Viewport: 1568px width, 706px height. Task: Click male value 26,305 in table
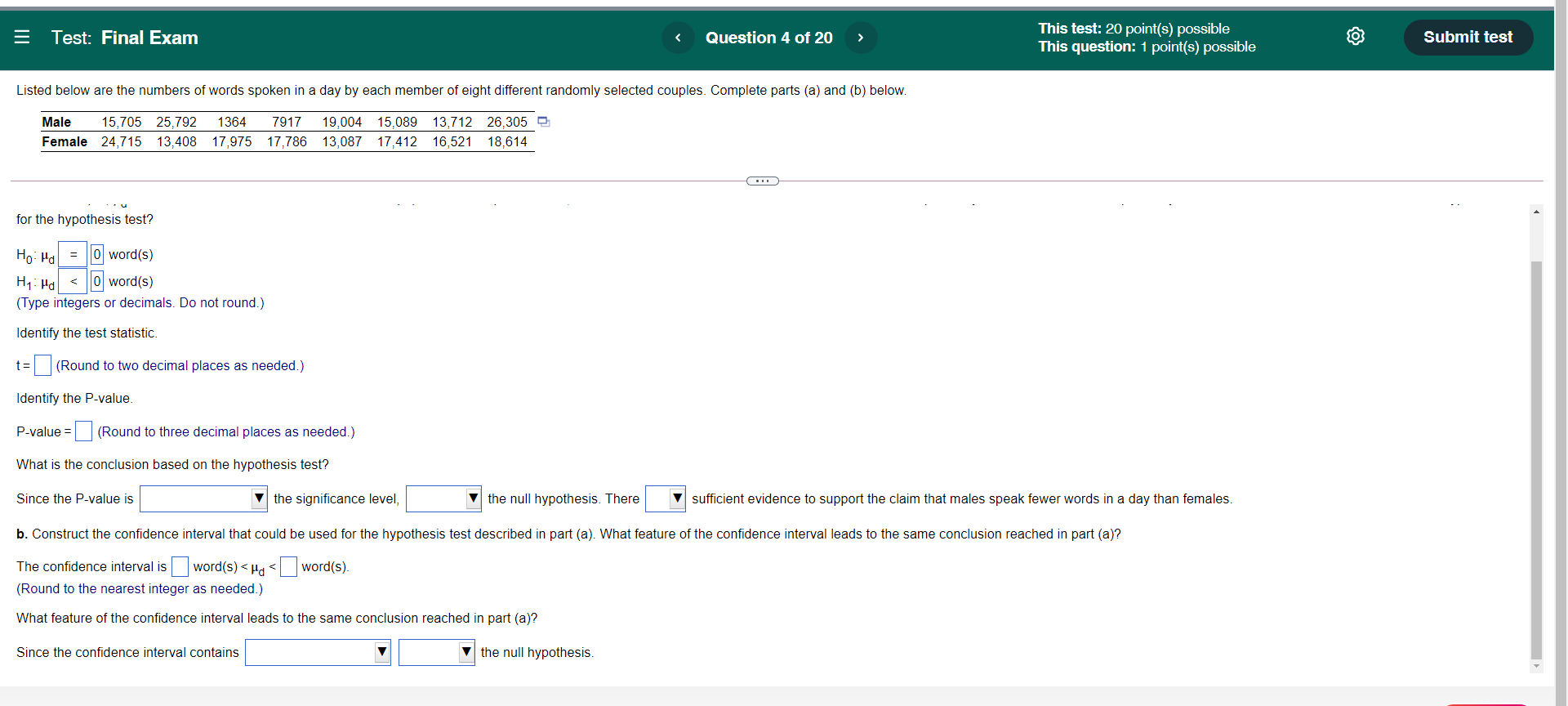click(507, 122)
